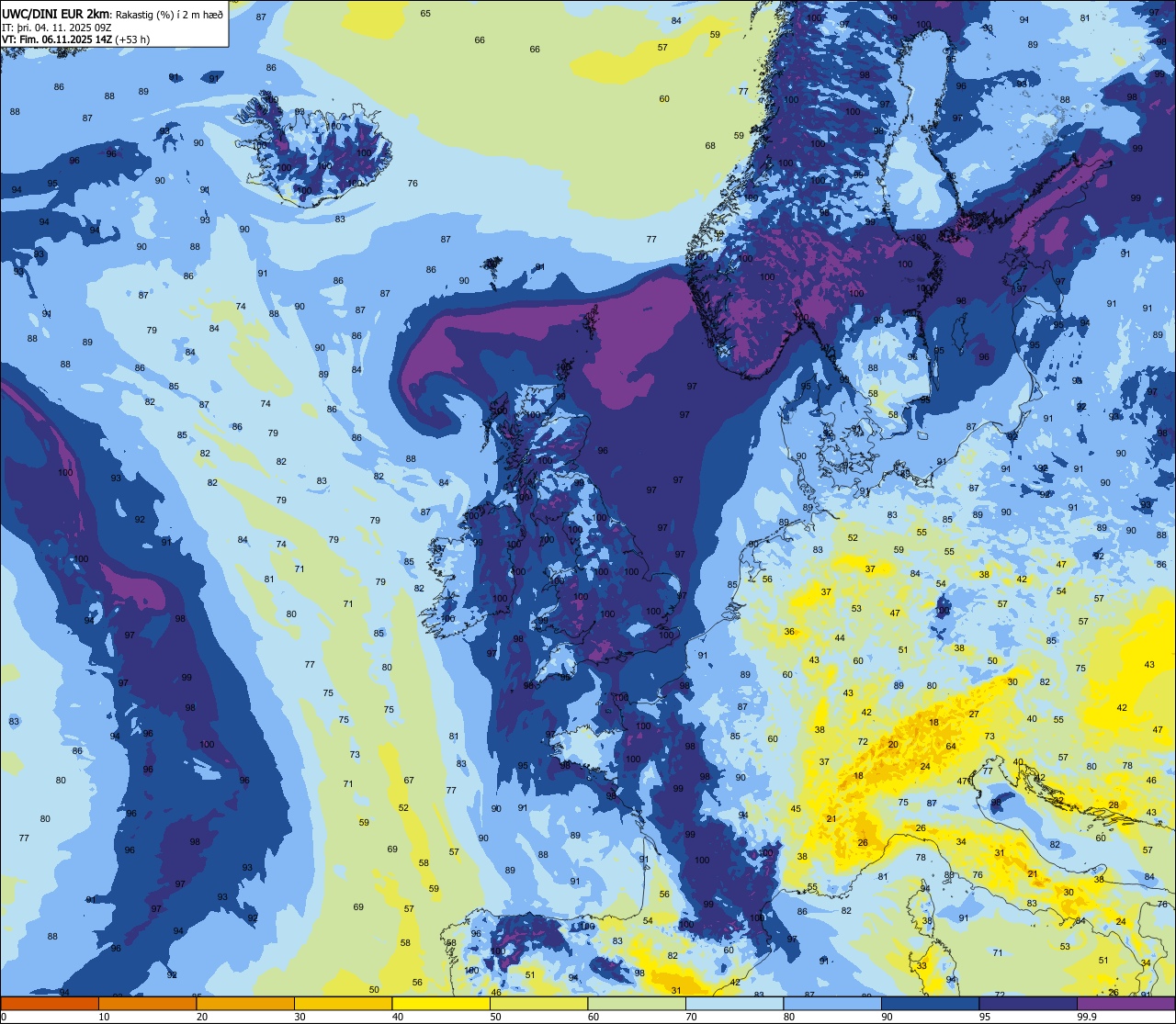Click the 0–10 dark orange legend swatch
Image resolution: width=1176 pixels, height=1024 pixels.
tap(50, 1003)
